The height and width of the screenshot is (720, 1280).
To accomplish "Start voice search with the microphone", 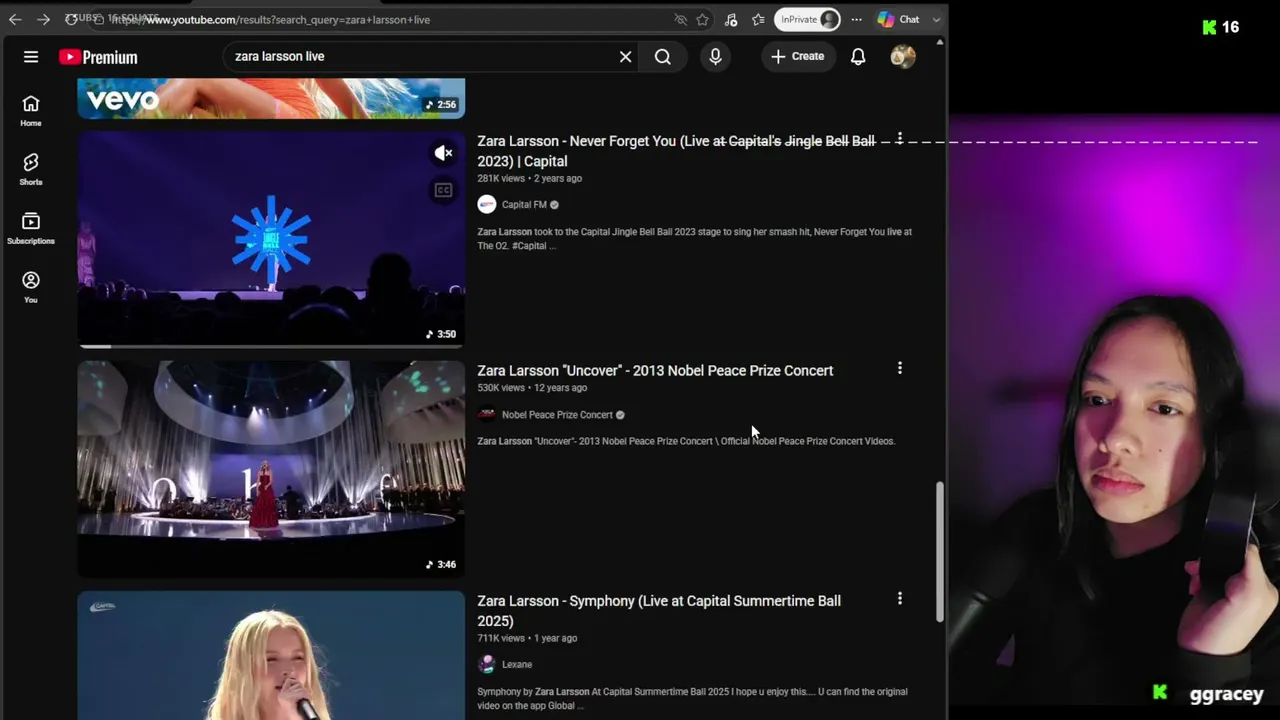I will point(715,57).
